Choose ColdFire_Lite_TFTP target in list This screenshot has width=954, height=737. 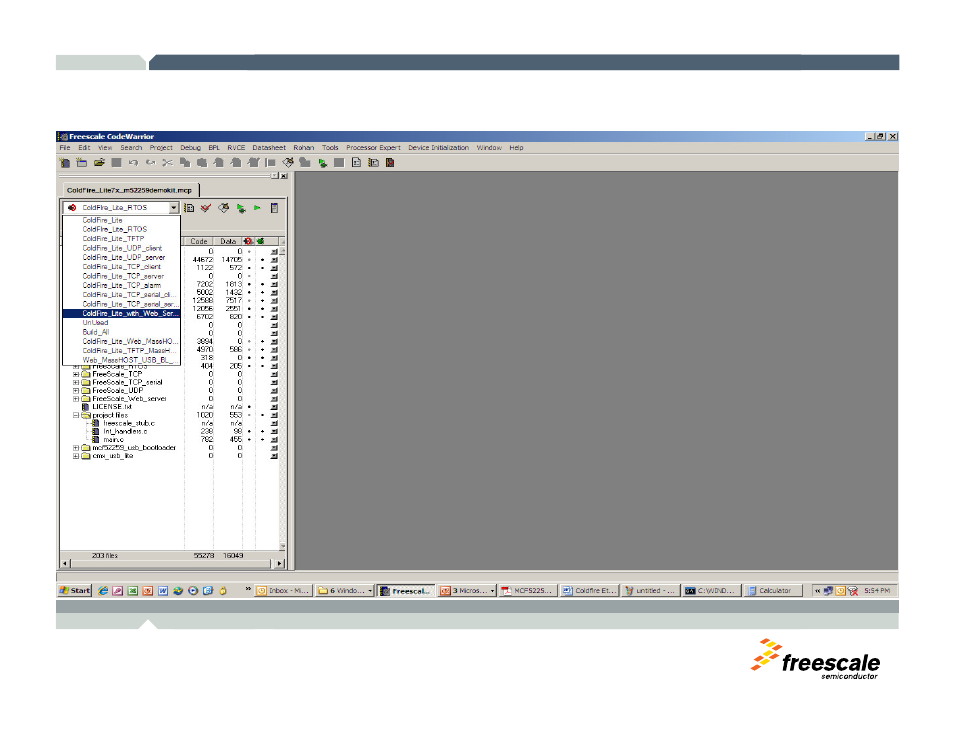[x=121, y=239]
